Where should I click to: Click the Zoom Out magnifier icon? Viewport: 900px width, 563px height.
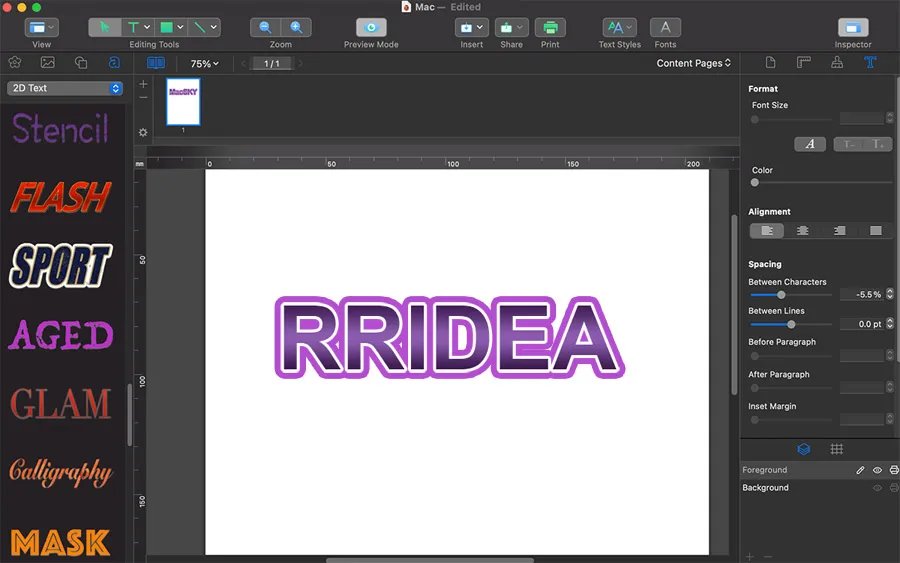pyautogui.click(x=265, y=28)
